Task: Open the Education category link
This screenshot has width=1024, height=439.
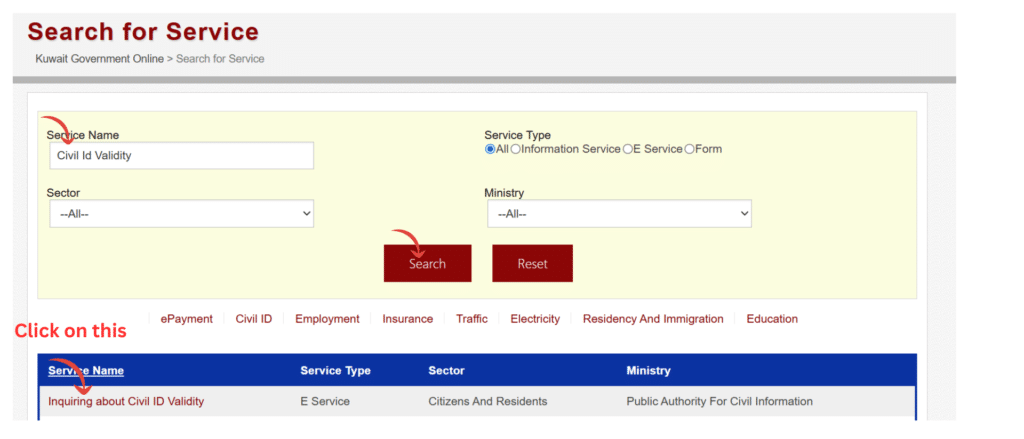Action: 772,319
